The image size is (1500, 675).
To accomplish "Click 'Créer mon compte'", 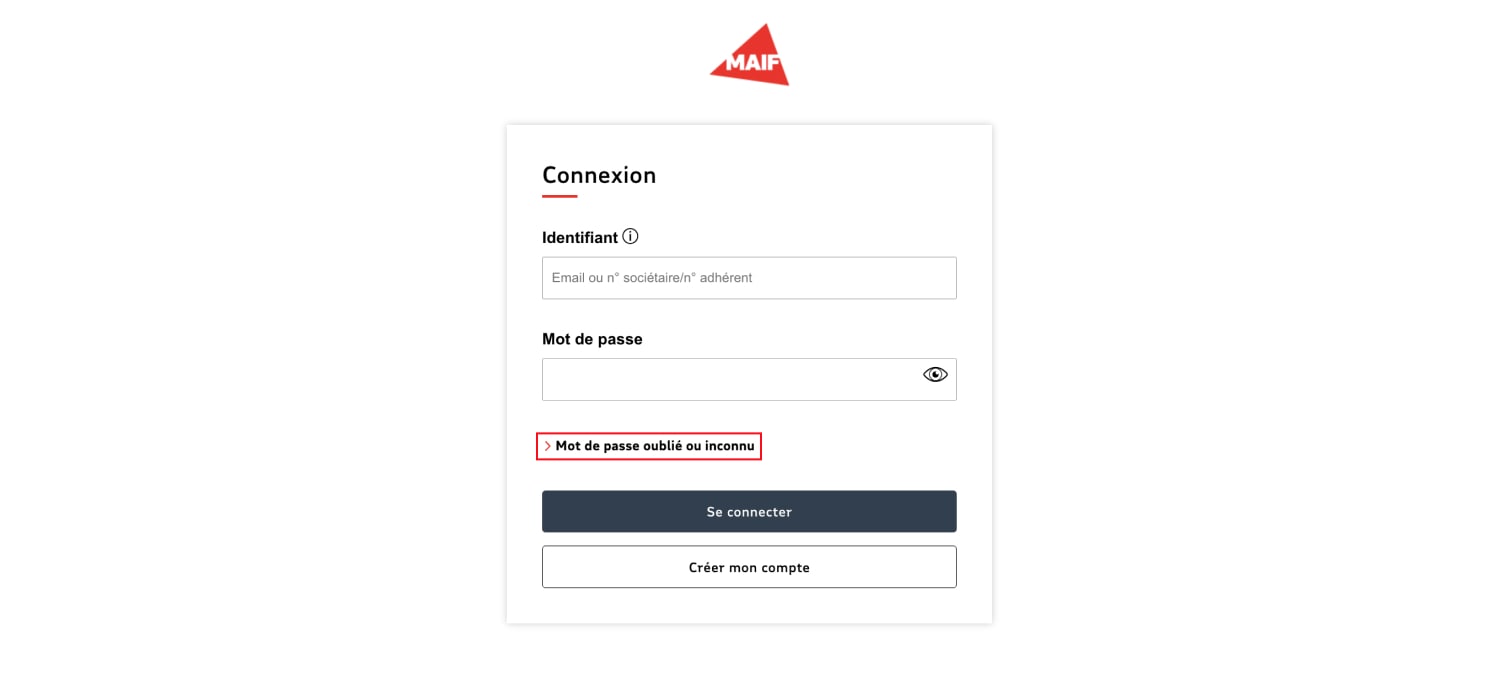I will tap(749, 566).
